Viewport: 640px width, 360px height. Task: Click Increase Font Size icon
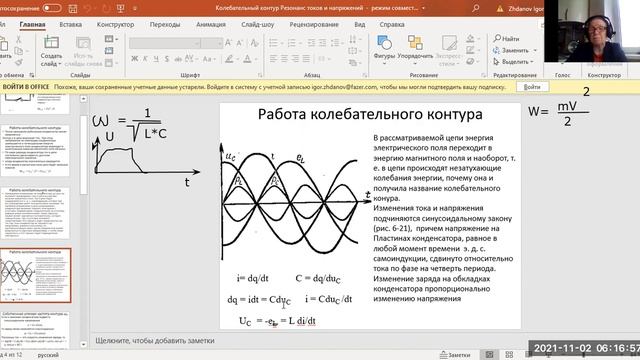point(228,43)
